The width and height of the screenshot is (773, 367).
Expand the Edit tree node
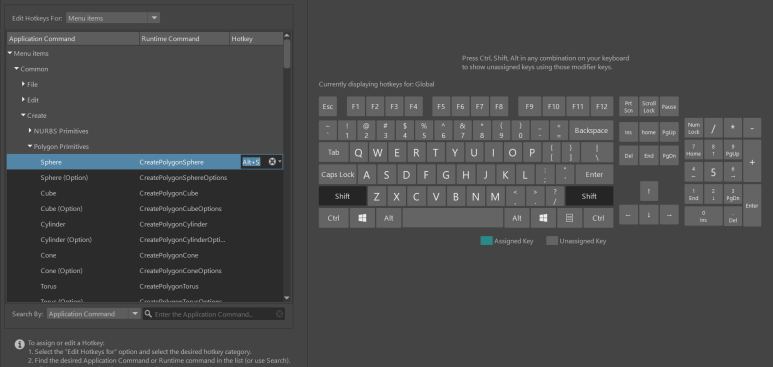click(23, 100)
